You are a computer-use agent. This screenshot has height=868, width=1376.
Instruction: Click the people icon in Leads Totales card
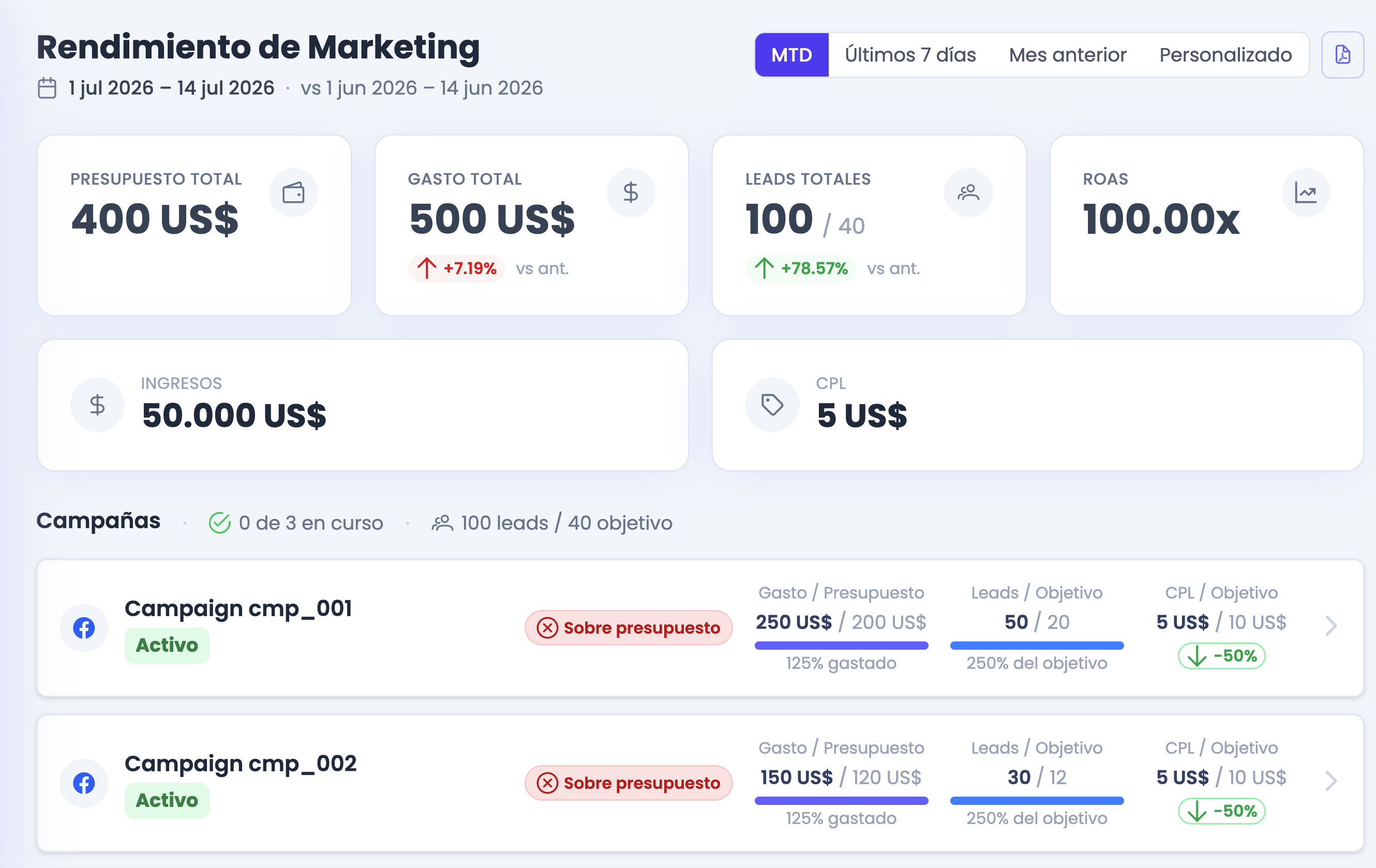tap(968, 192)
